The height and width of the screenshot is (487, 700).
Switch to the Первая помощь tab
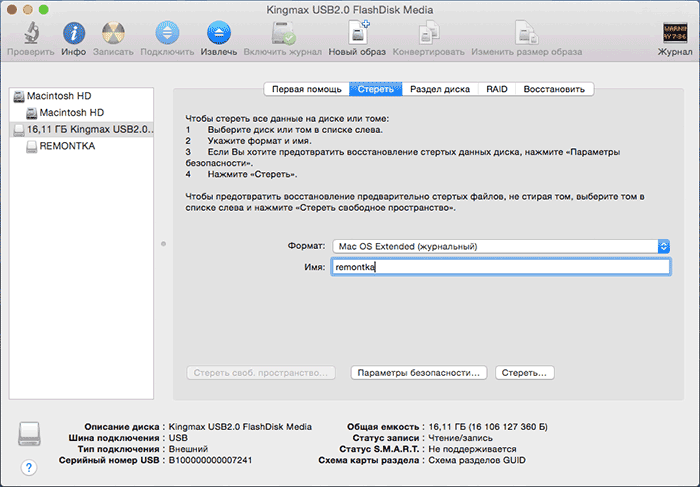(x=306, y=89)
